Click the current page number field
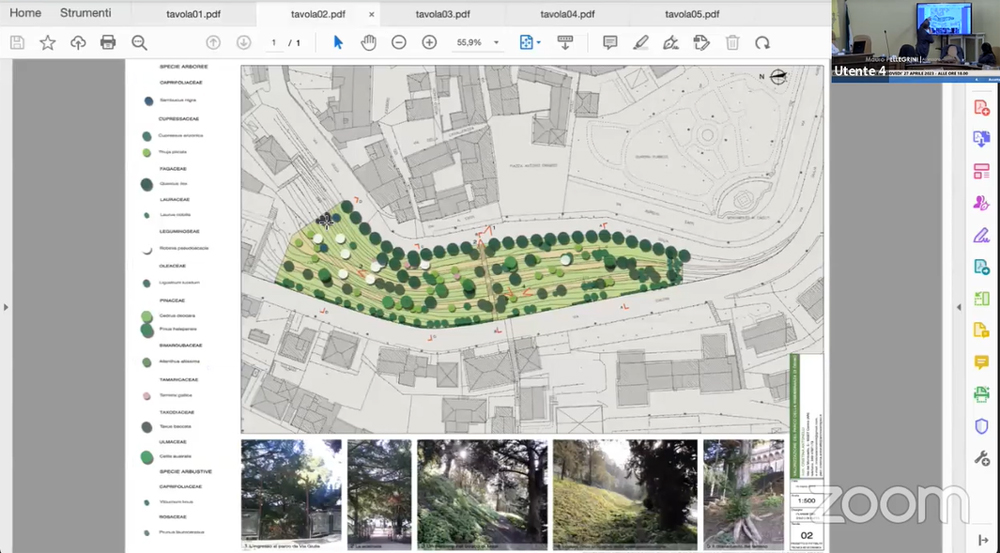Image resolution: width=1000 pixels, height=553 pixels. (x=274, y=43)
